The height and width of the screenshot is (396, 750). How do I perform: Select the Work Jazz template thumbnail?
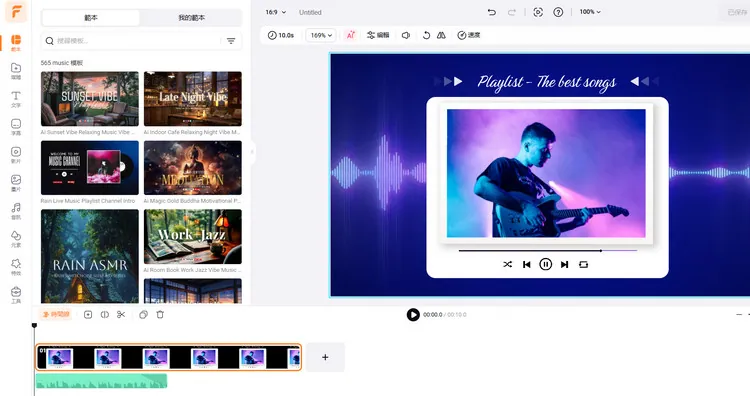pos(193,236)
